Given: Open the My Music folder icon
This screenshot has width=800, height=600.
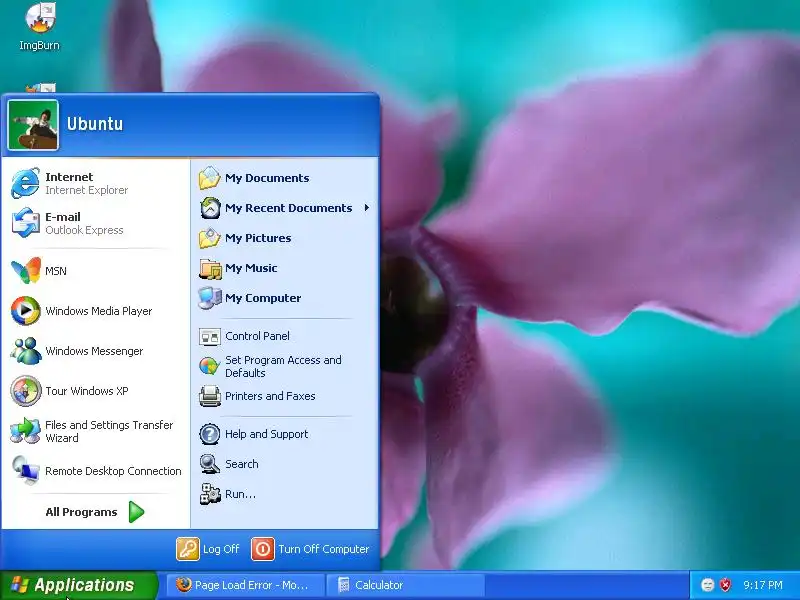Looking at the screenshot, I should click(x=210, y=268).
